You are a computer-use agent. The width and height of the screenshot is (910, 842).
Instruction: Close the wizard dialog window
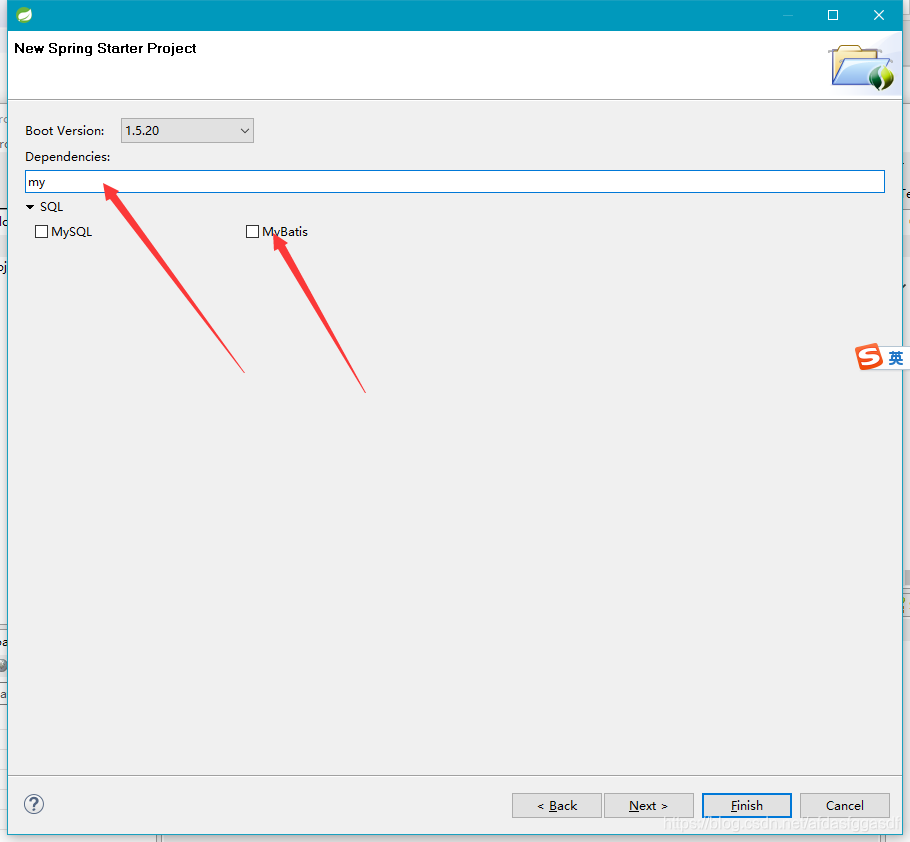[879, 15]
